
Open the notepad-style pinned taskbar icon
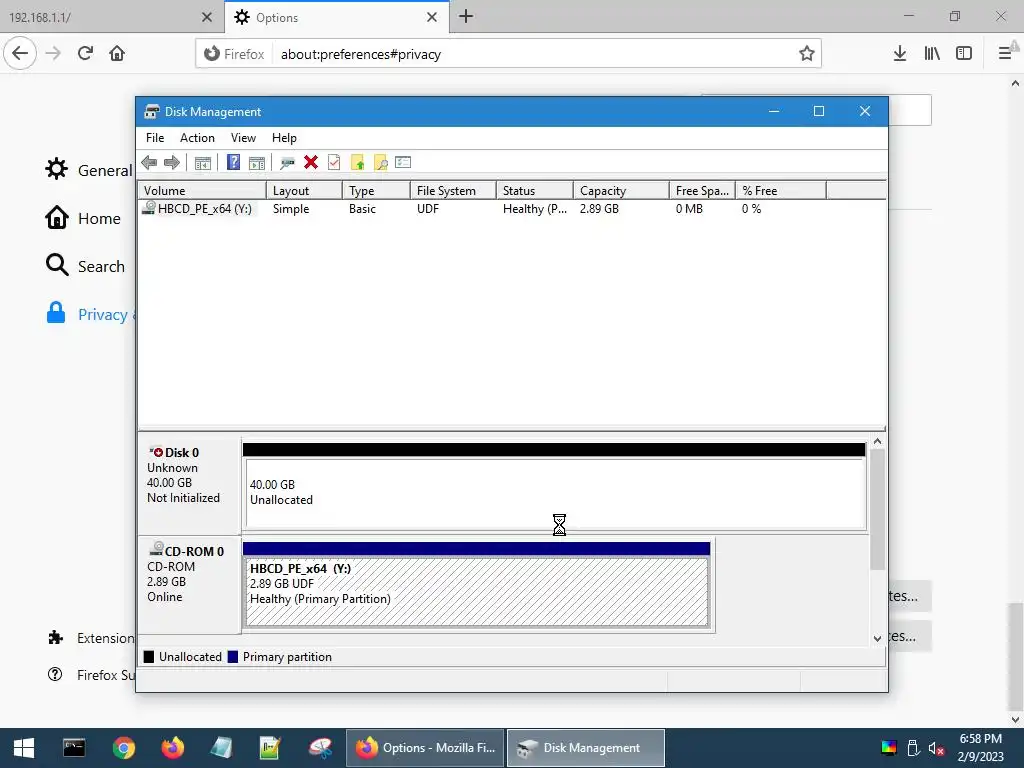point(221,748)
